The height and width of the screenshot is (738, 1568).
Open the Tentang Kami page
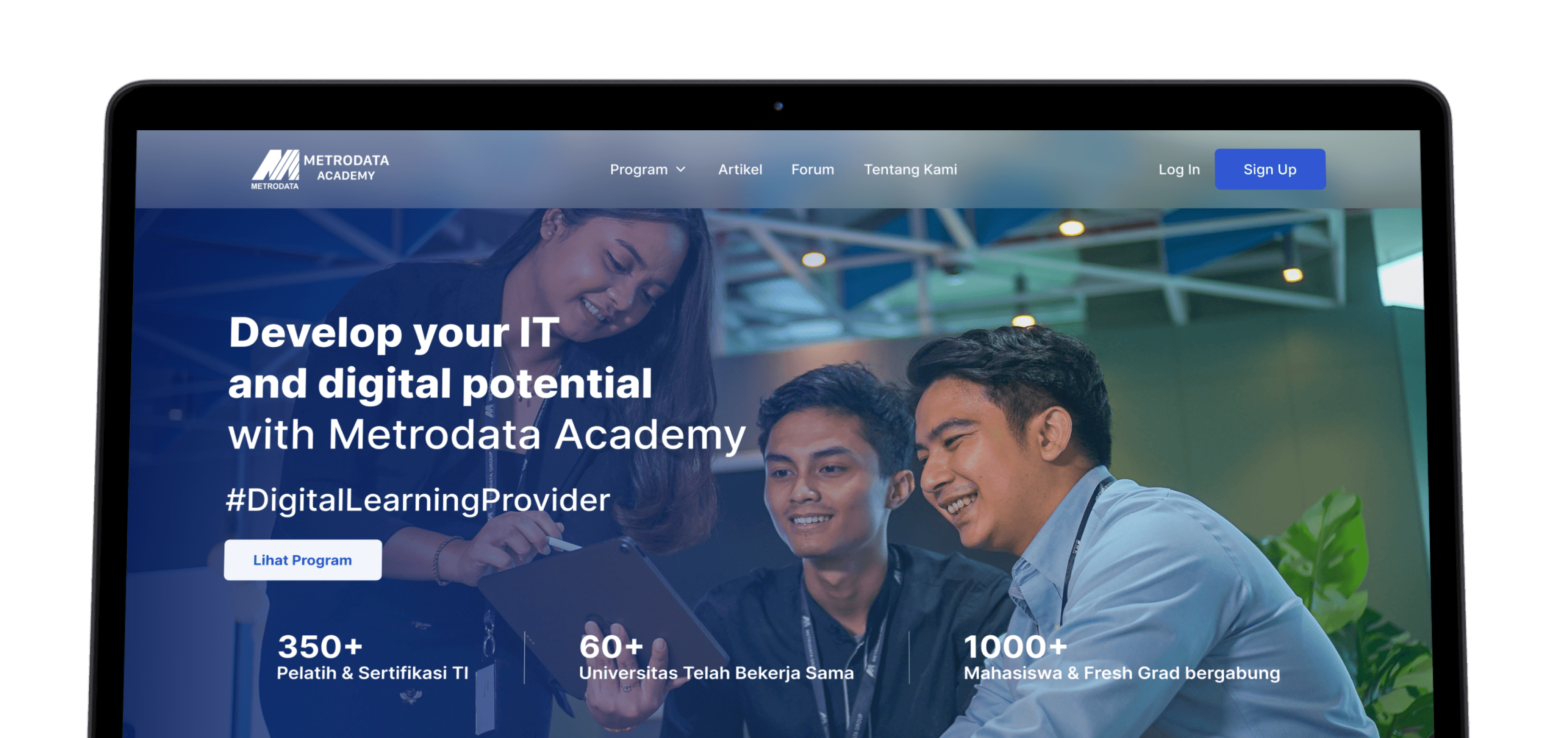coord(910,169)
